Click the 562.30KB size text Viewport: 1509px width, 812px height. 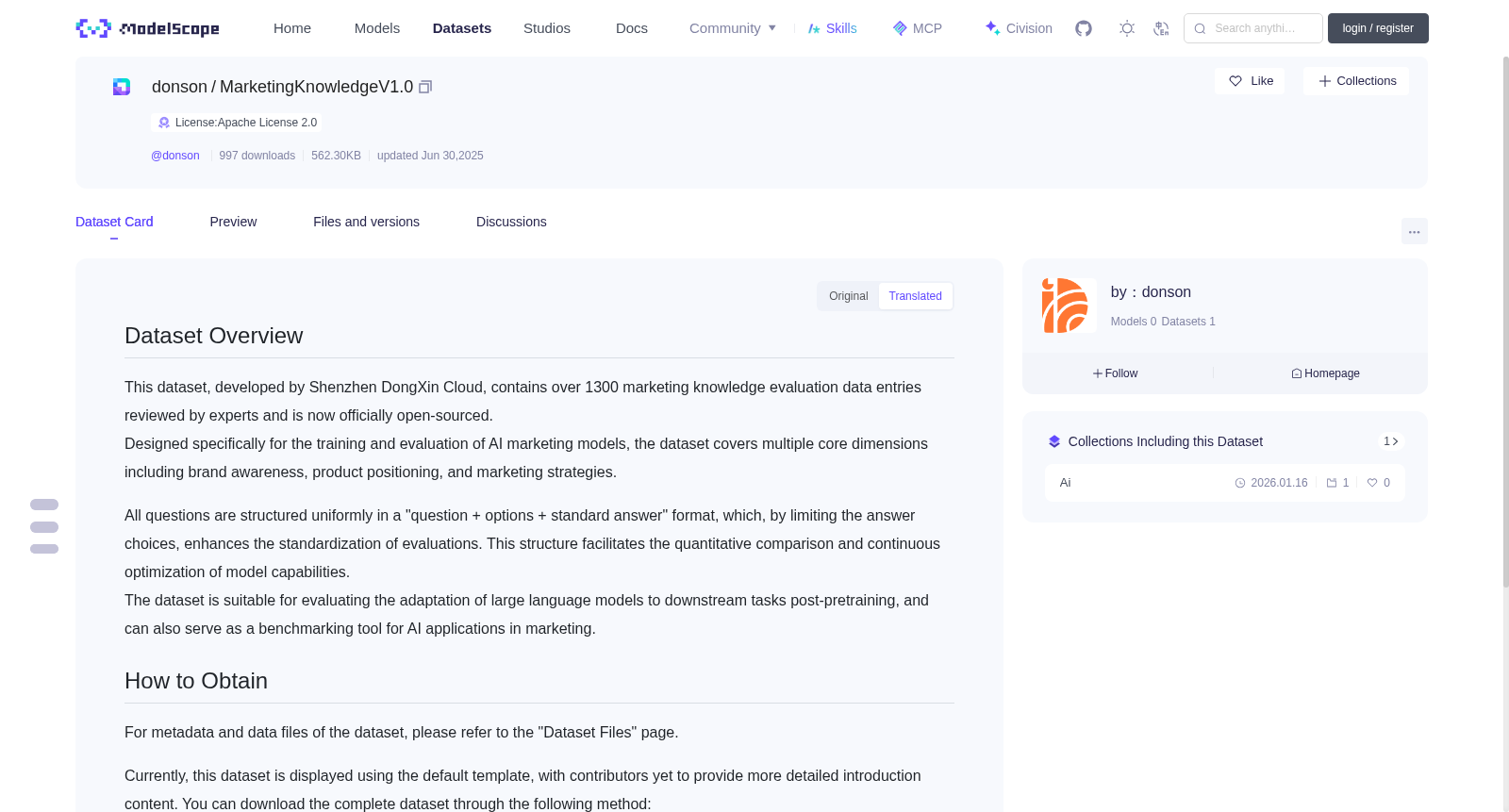(x=337, y=156)
